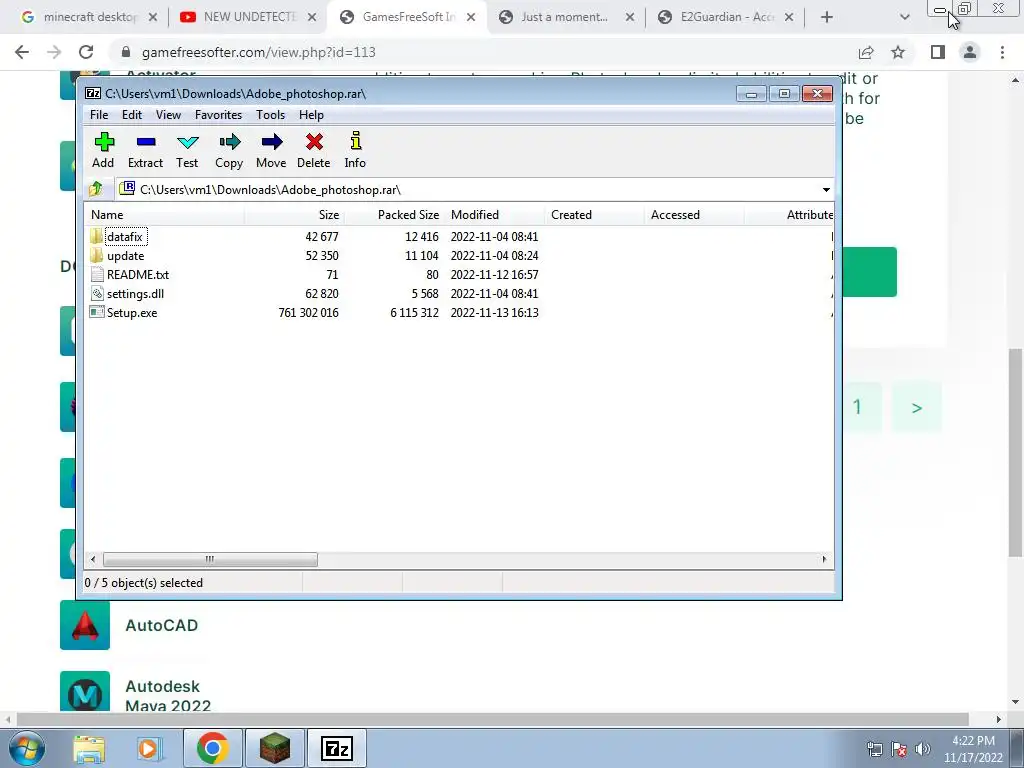Viewport: 1024px width, 768px height.
Task: Click the red Delete icon
Action: pyautogui.click(x=314, y=142)
